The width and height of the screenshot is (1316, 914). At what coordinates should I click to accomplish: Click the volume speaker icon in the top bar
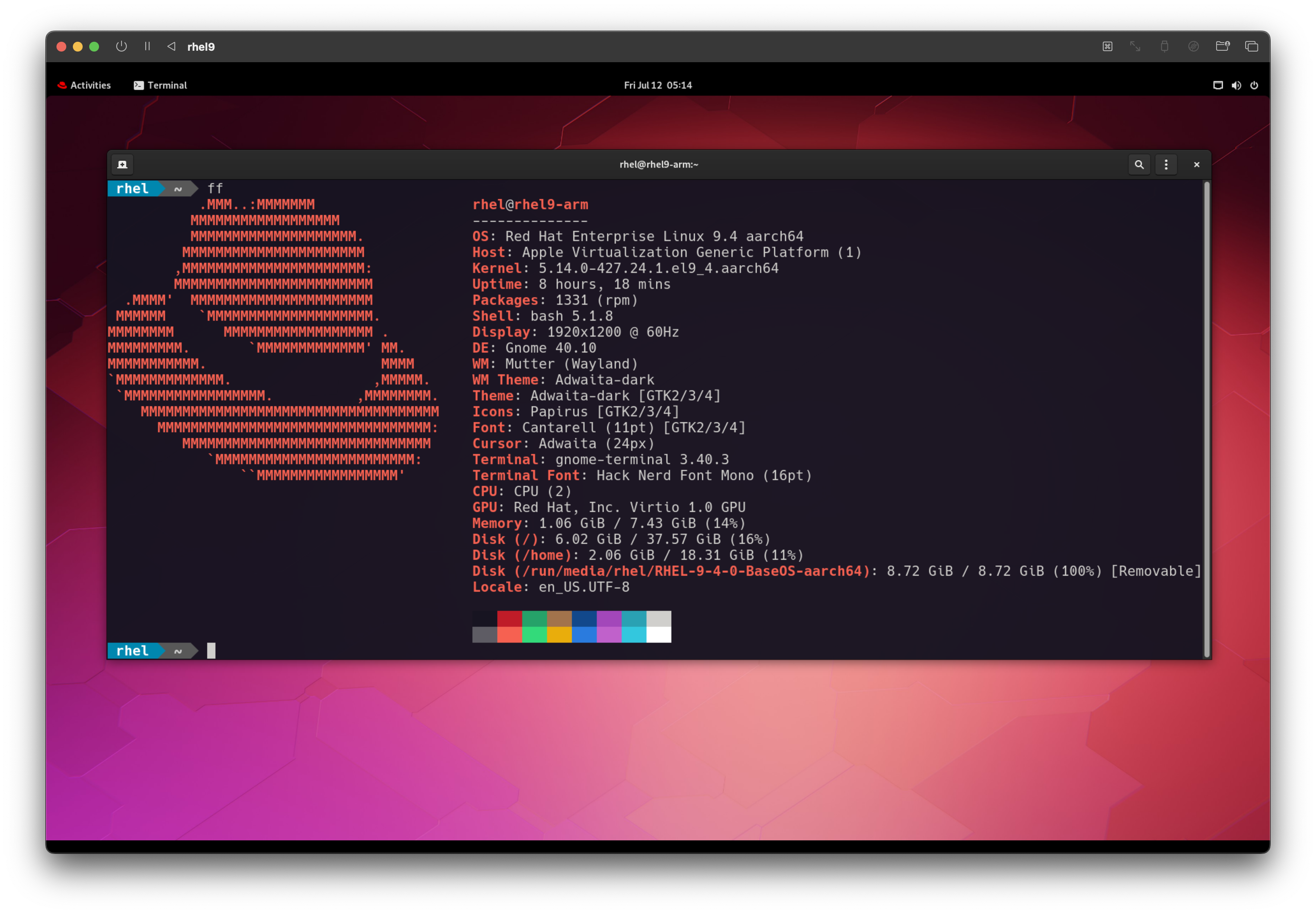[x=1236, y=86]
